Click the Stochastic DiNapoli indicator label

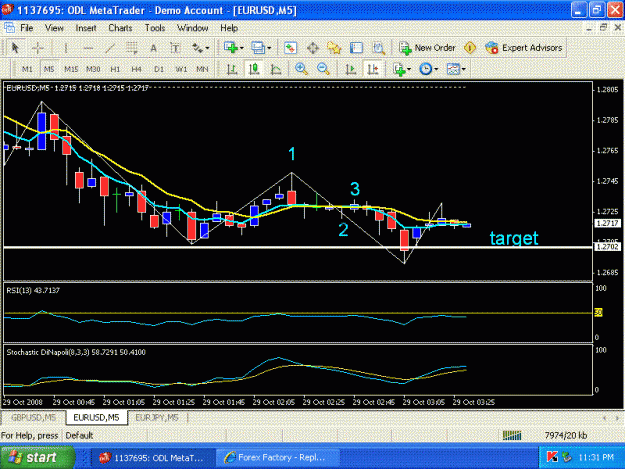(76, 352)
